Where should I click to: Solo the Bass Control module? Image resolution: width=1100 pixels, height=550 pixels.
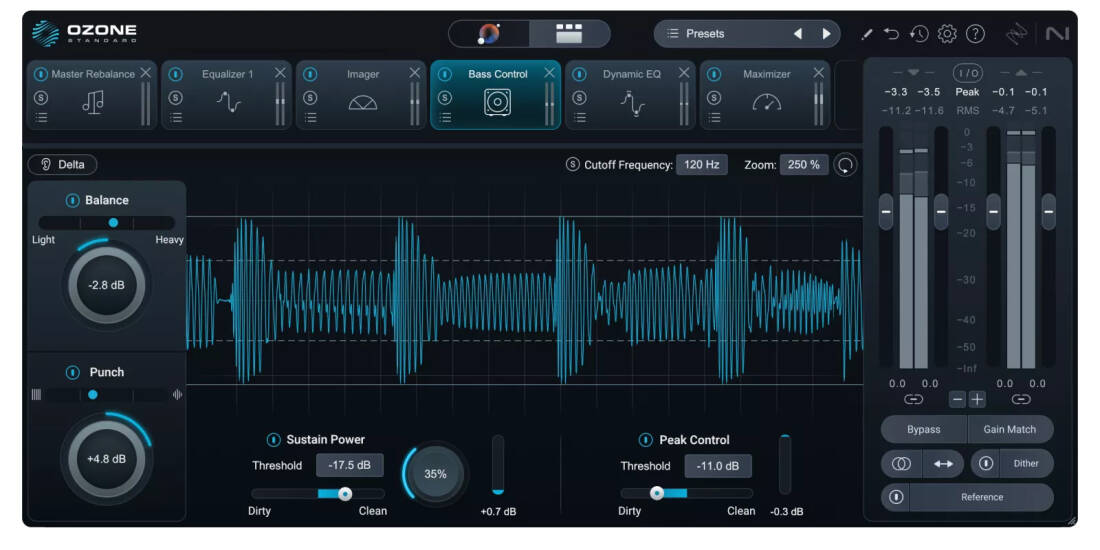[x=445, y=98]
